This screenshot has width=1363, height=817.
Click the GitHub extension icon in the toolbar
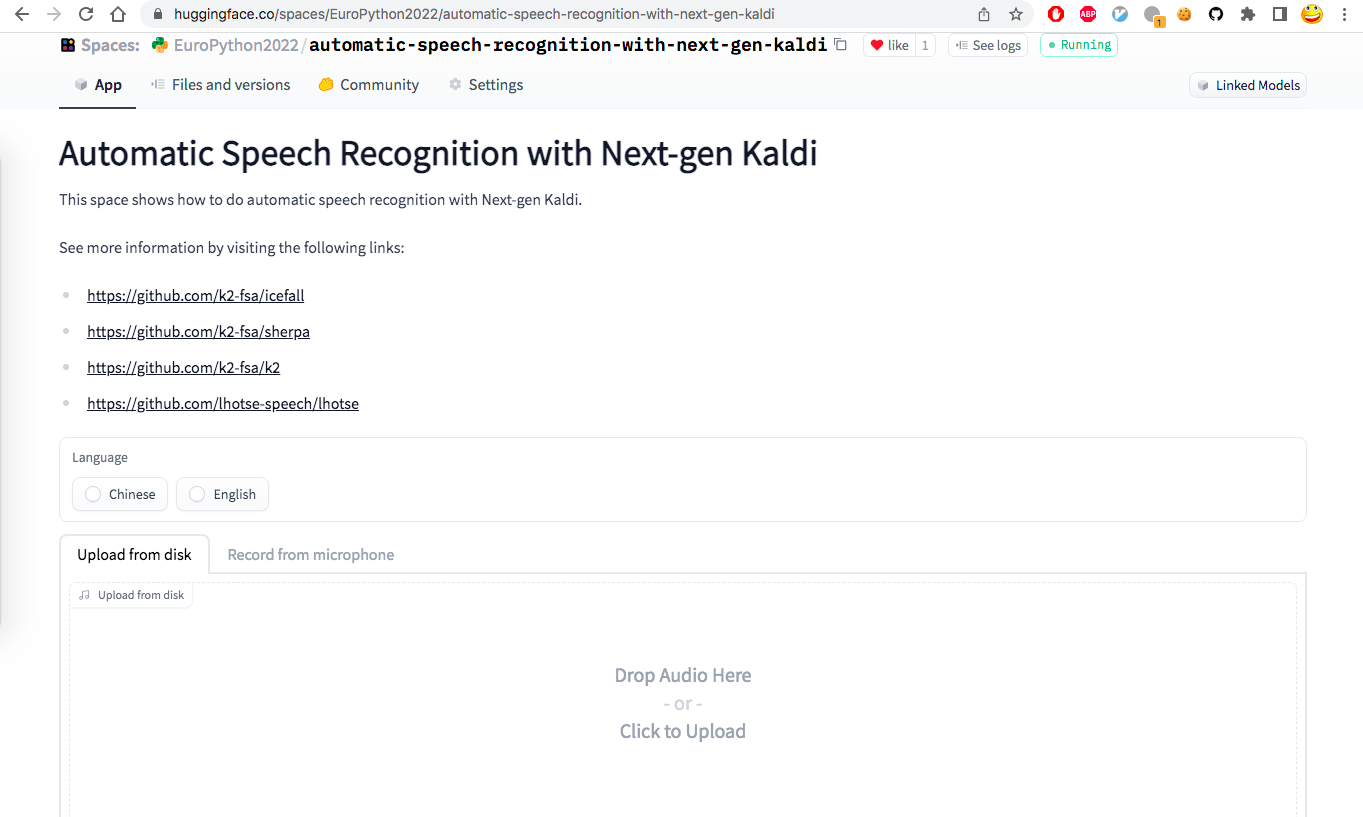pos(1216,14)
